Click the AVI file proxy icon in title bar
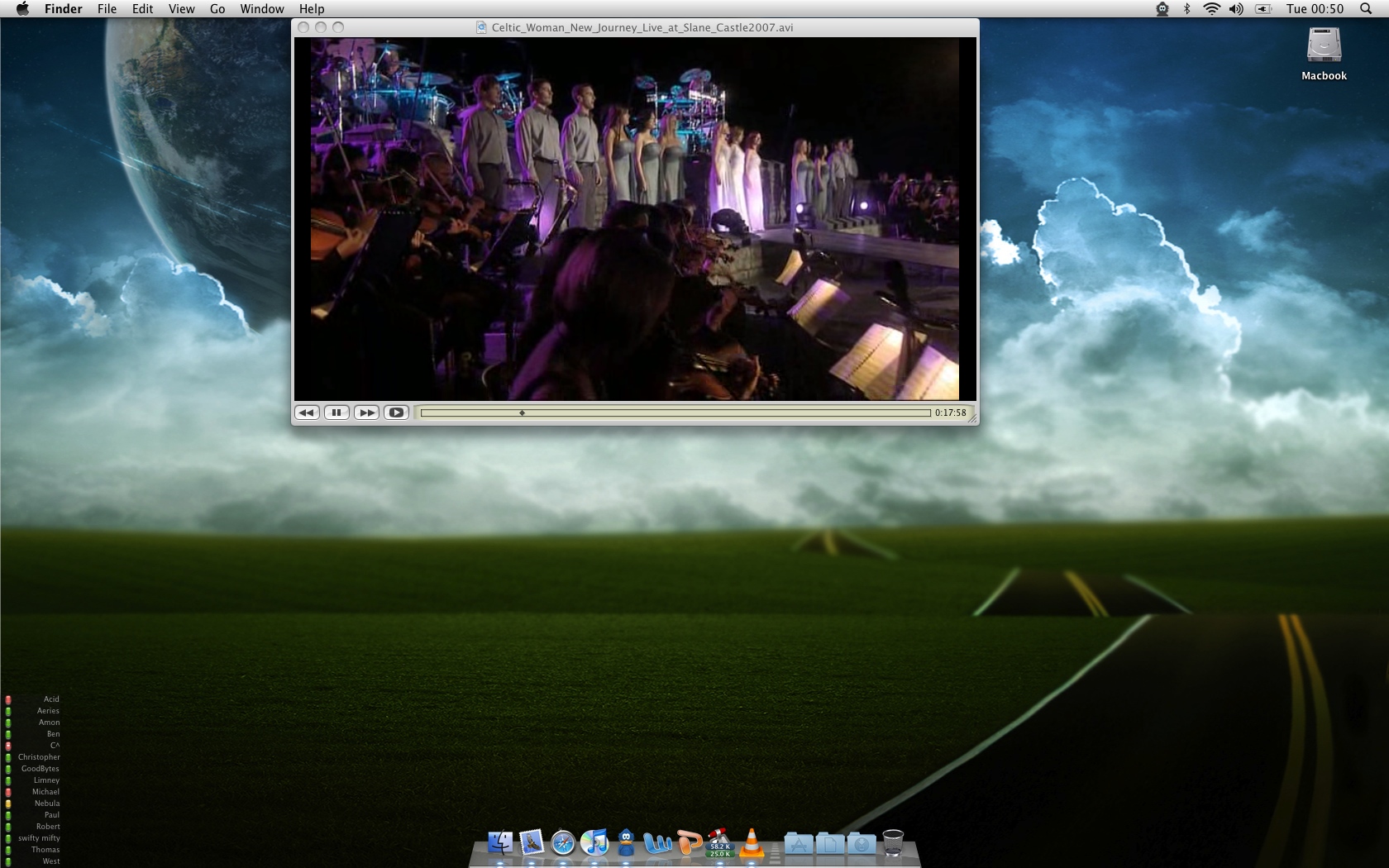Screen dimensions: 1389x868 tap(481, 27)
